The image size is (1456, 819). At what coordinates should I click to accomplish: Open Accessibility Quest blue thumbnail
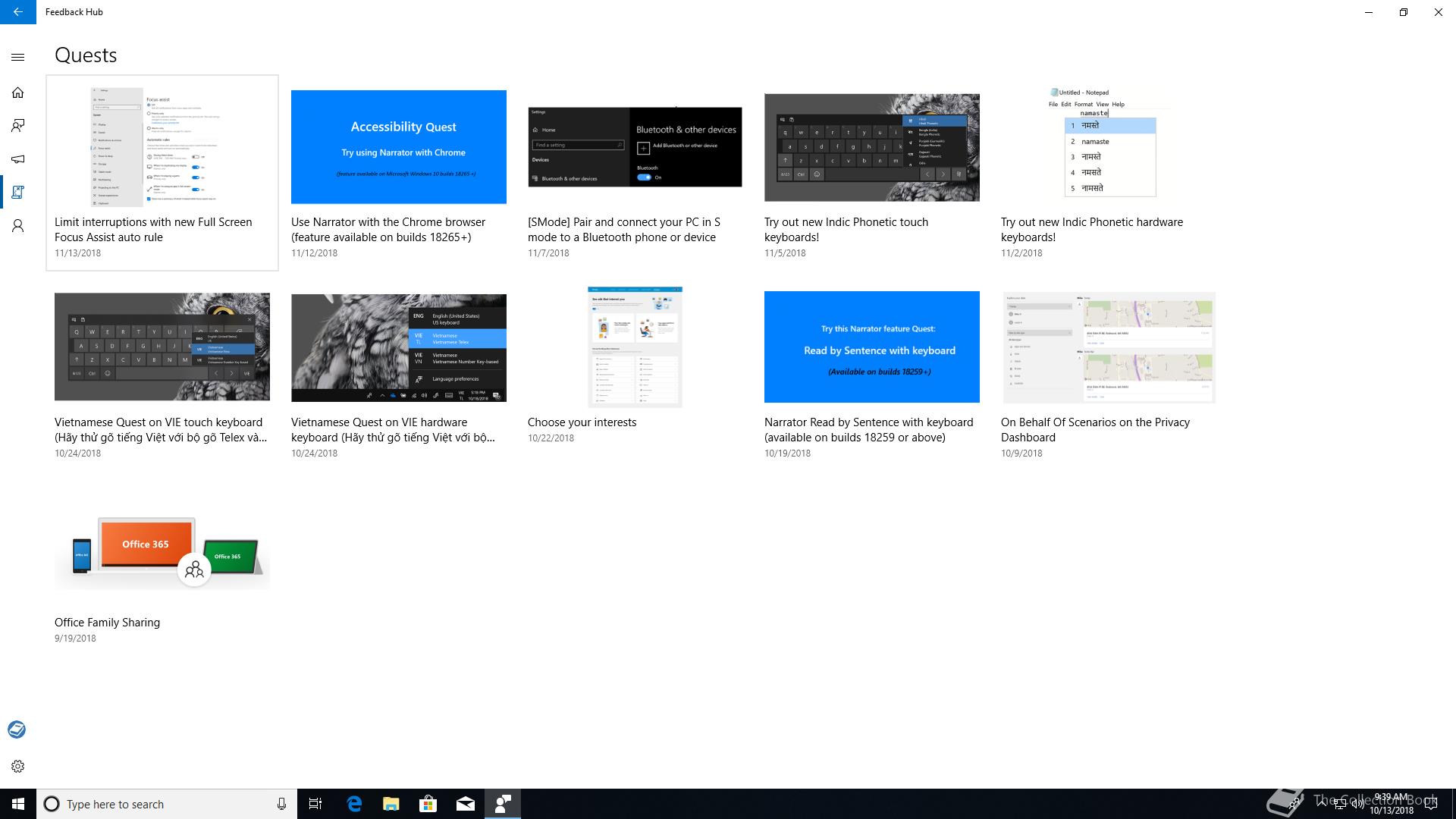coord(399,147)
